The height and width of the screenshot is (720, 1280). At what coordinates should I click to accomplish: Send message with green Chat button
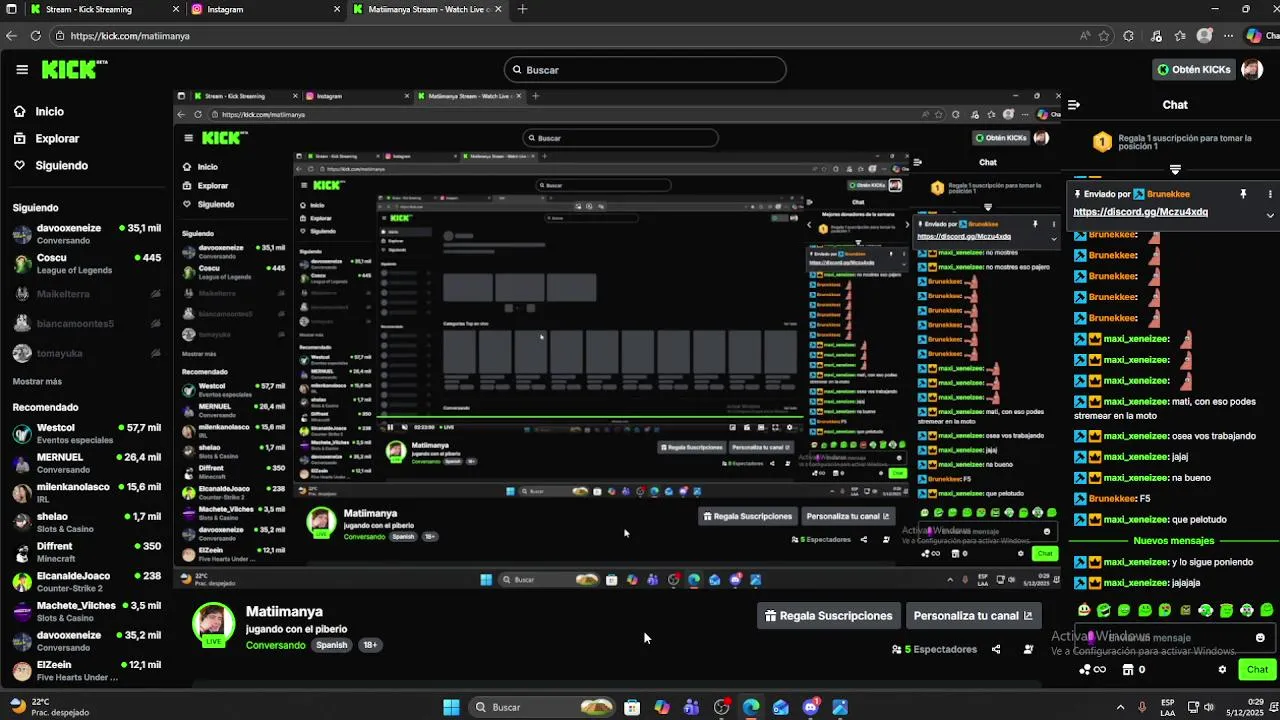(x=1257, y=670)
